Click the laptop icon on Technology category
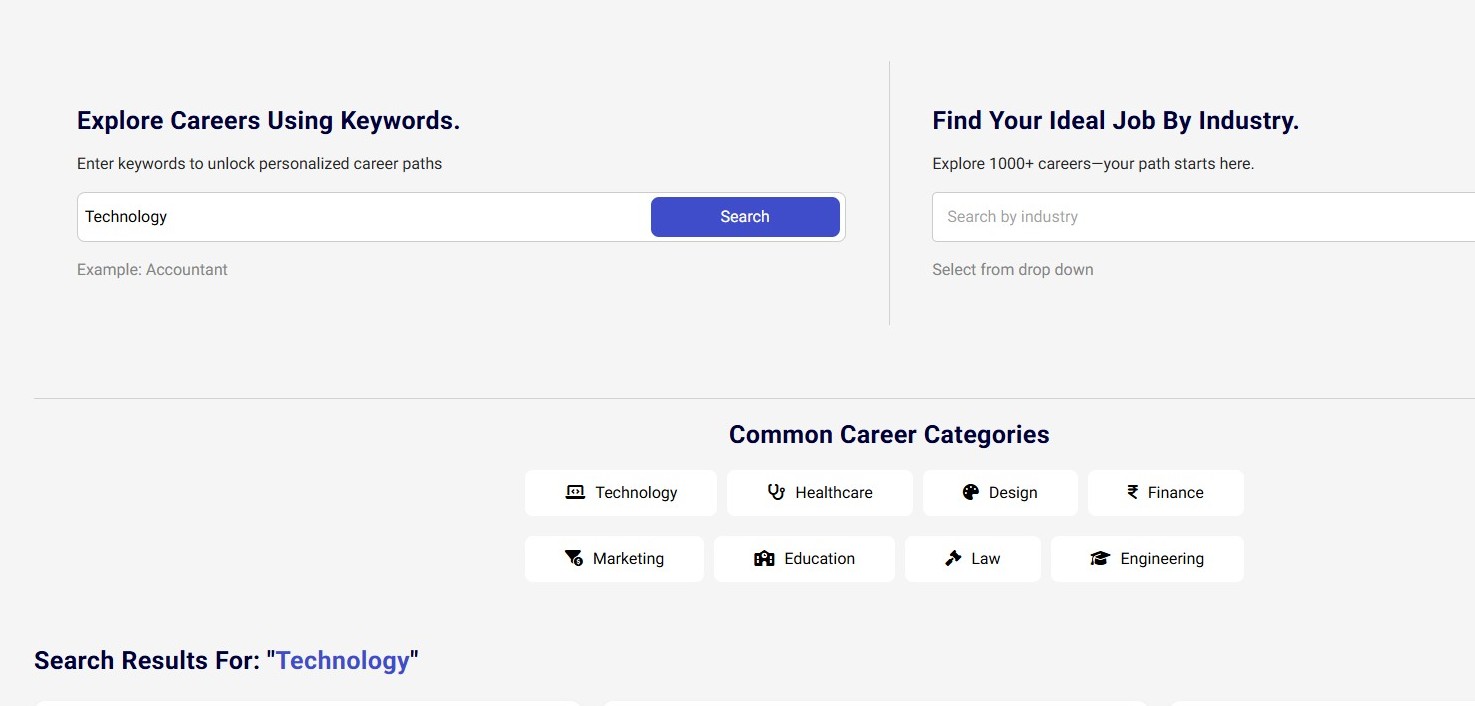This screenshot has width=1475, height=706. [574, 492]
